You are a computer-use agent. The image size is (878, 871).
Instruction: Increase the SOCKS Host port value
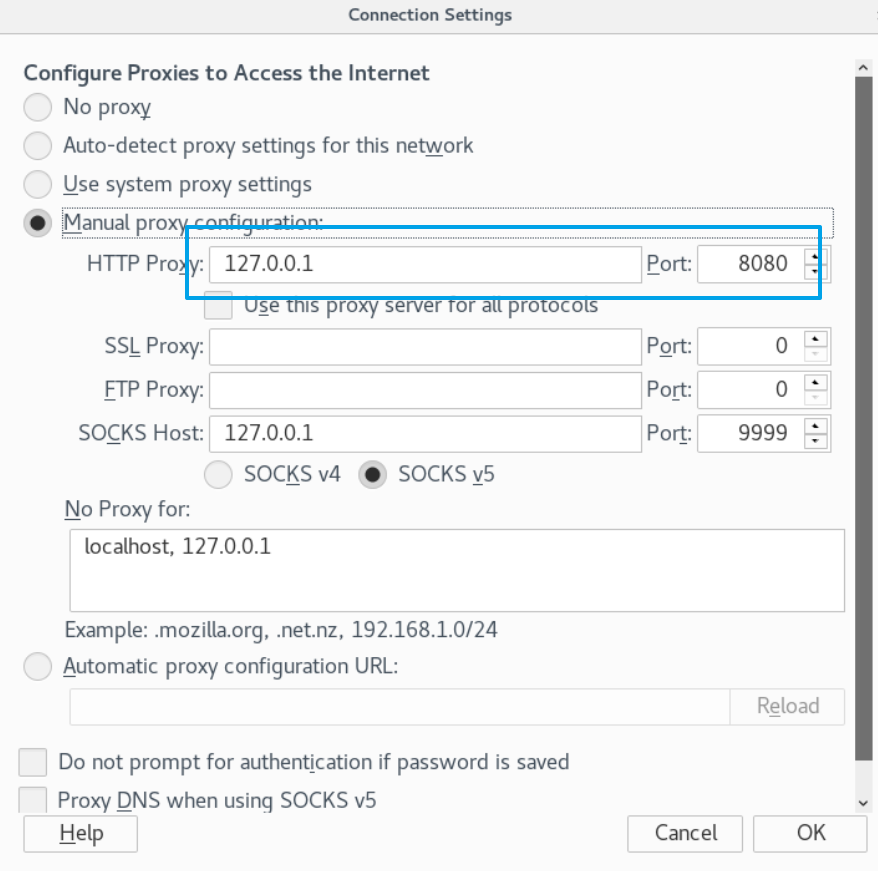coord(817,426)
